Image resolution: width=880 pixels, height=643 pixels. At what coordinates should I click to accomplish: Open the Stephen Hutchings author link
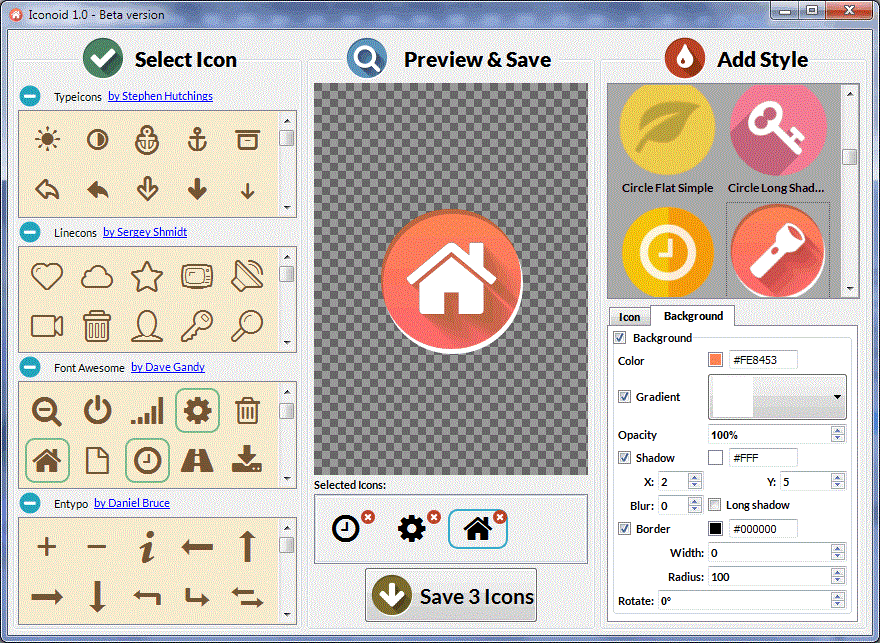(160, 96)
